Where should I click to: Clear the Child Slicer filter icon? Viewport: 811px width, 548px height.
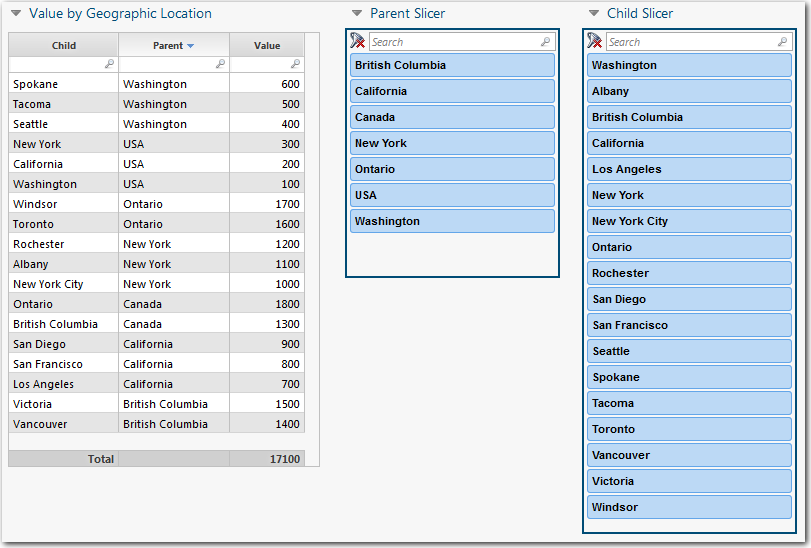click(595, 41)
